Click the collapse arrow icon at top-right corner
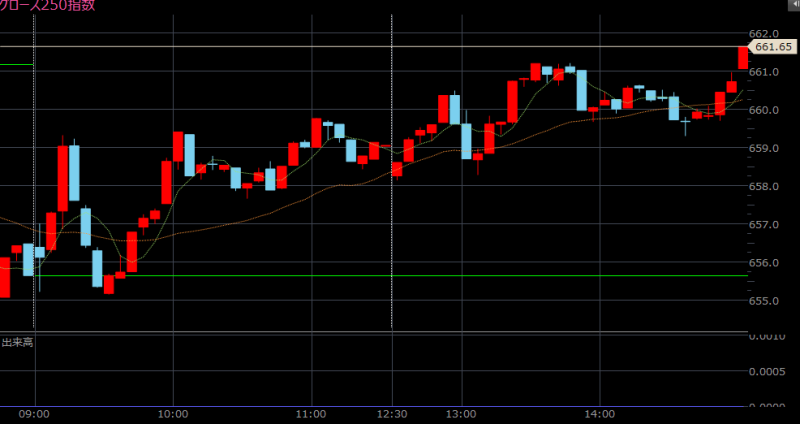 pos(796,3)
